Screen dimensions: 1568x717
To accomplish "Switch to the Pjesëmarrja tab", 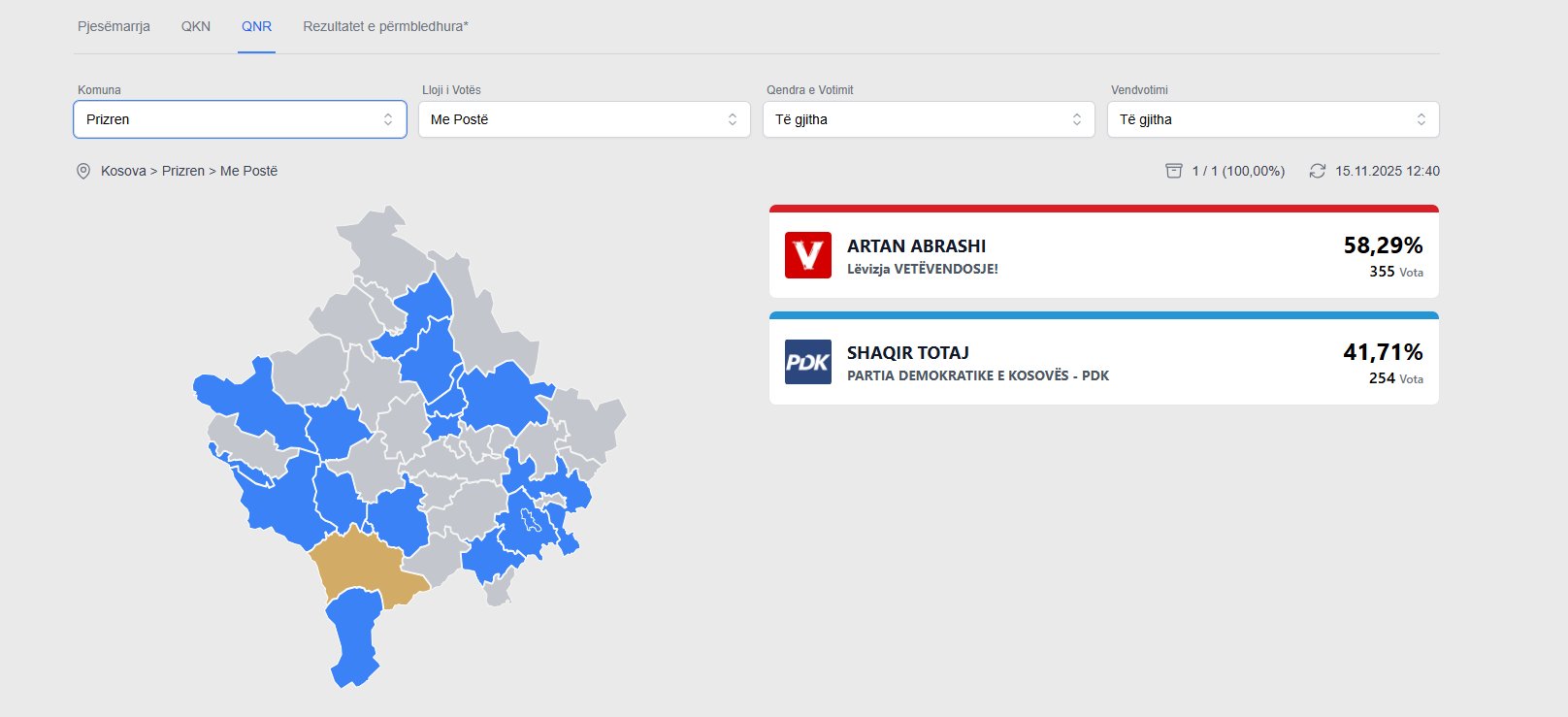I will pyautogui.click(x=114, y=26).
